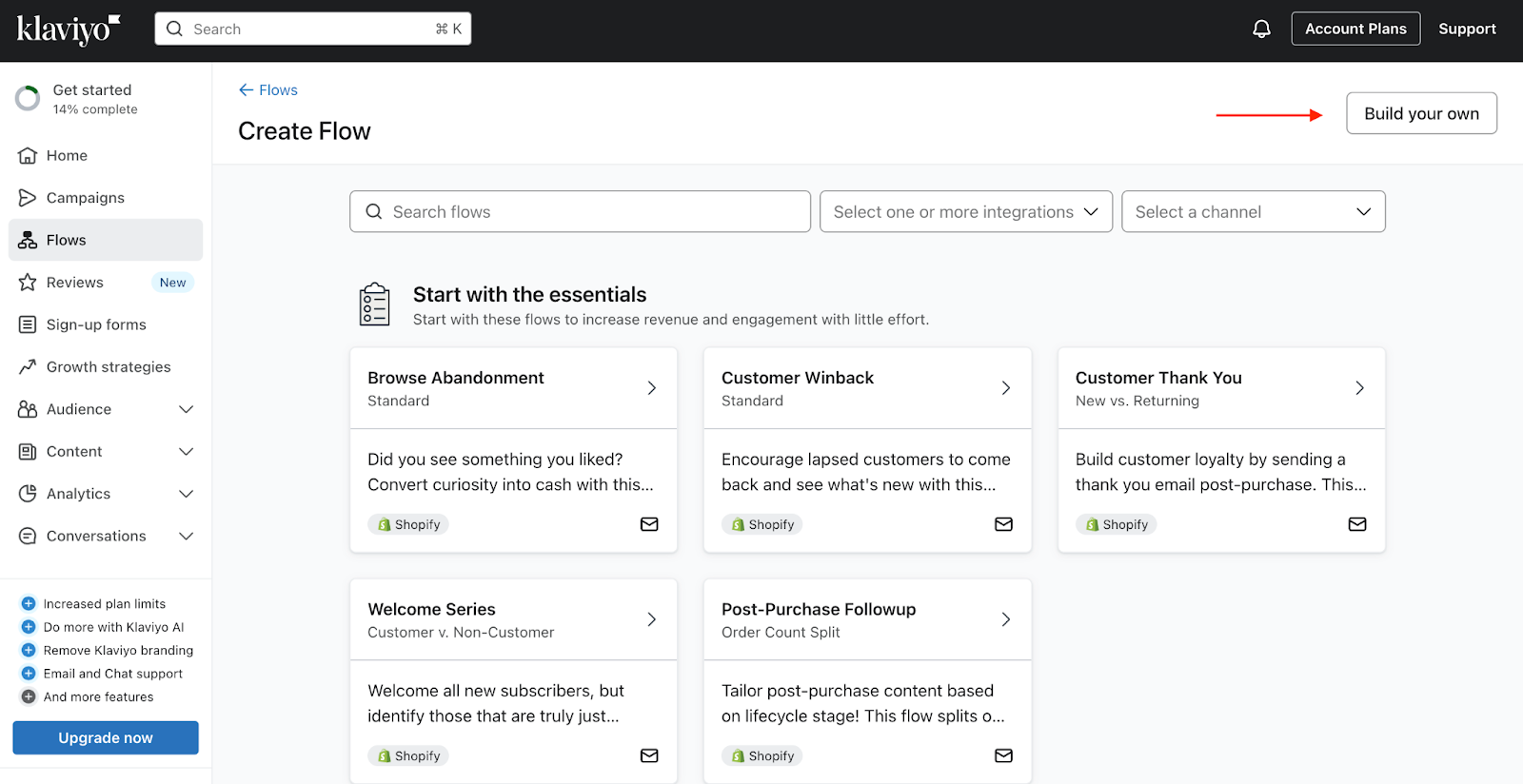
Task: Open Welcome Series flow via chevron
Action: (652, 619)
